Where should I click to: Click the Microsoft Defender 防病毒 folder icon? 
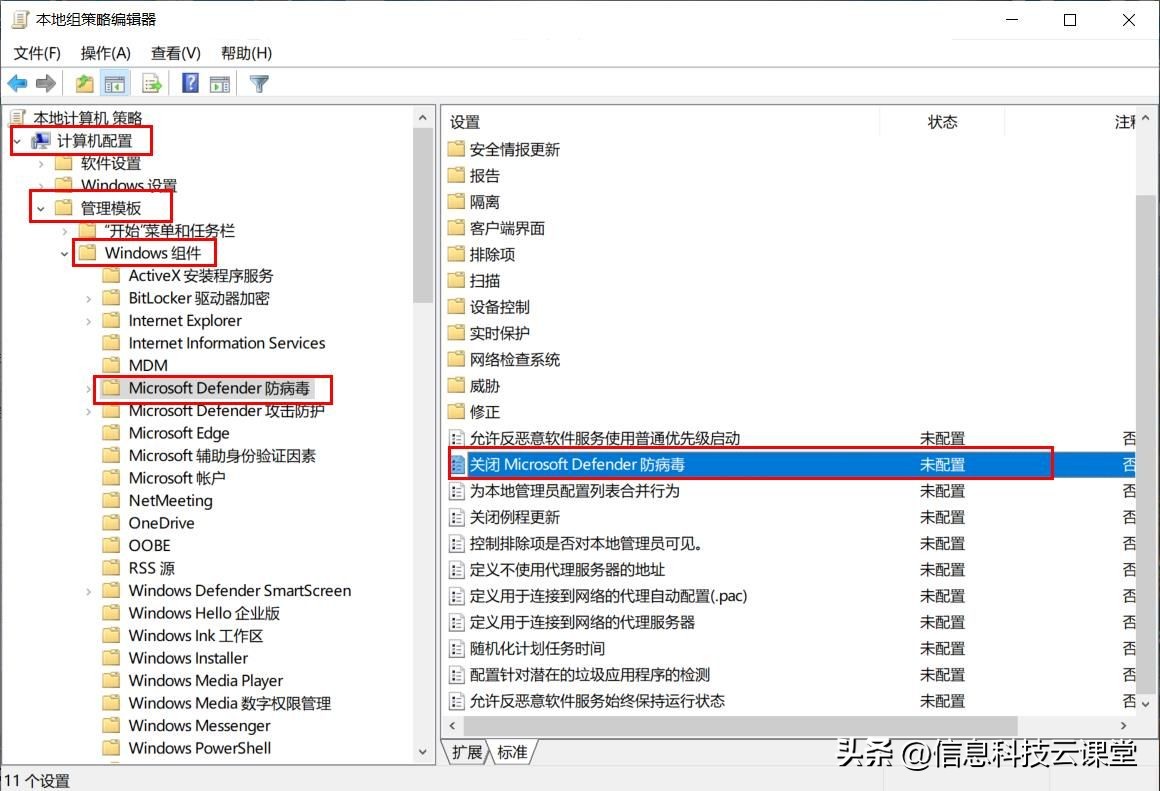(x=113, y=388)
